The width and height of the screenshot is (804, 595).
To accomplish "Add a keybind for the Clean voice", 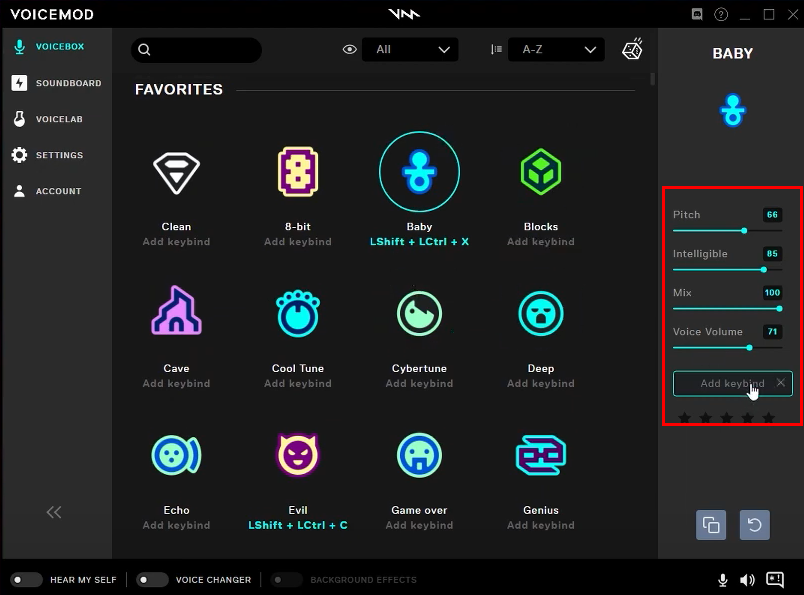I will pyautogui.click(x=176, y=241).
